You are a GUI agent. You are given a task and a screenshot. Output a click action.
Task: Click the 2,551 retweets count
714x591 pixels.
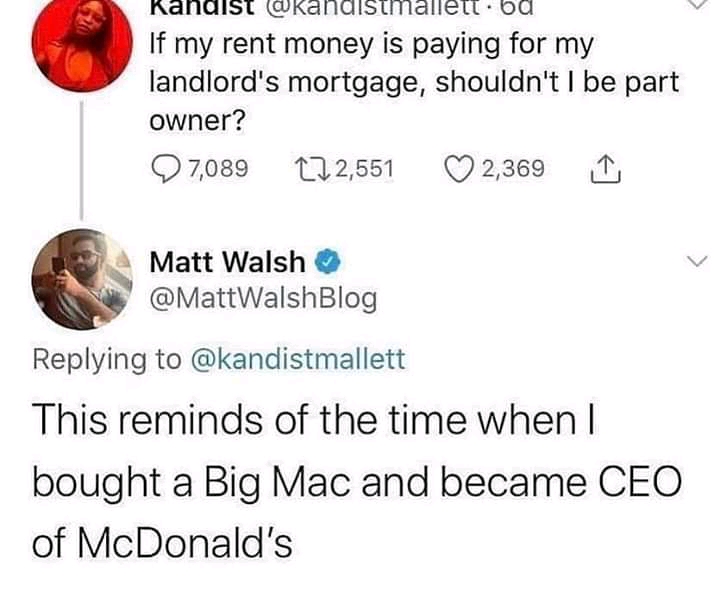pyautogui.click(x=365, y=168)
